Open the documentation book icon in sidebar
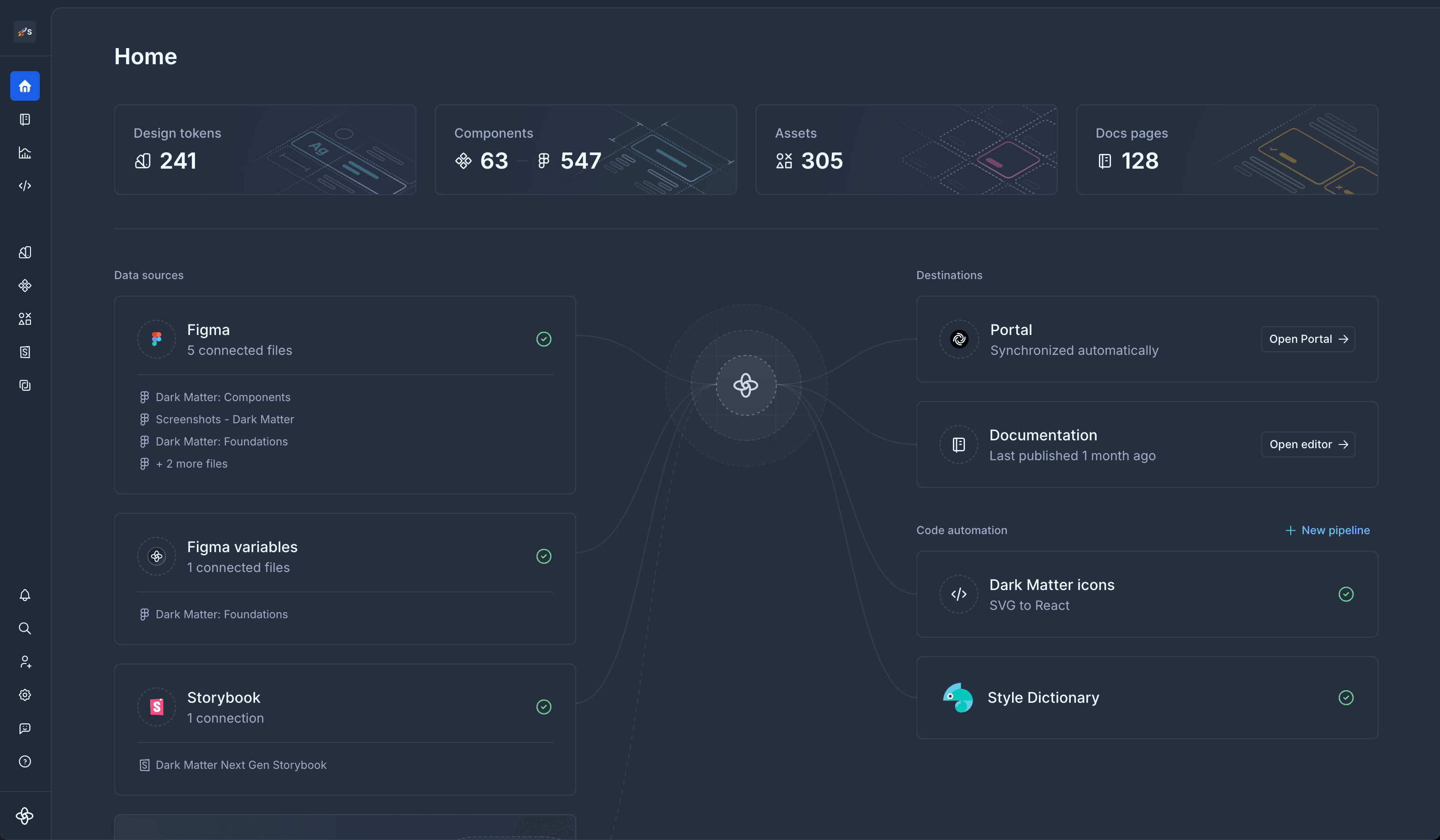The height and width of the screenshot is (840, 1440). [24, 119]
